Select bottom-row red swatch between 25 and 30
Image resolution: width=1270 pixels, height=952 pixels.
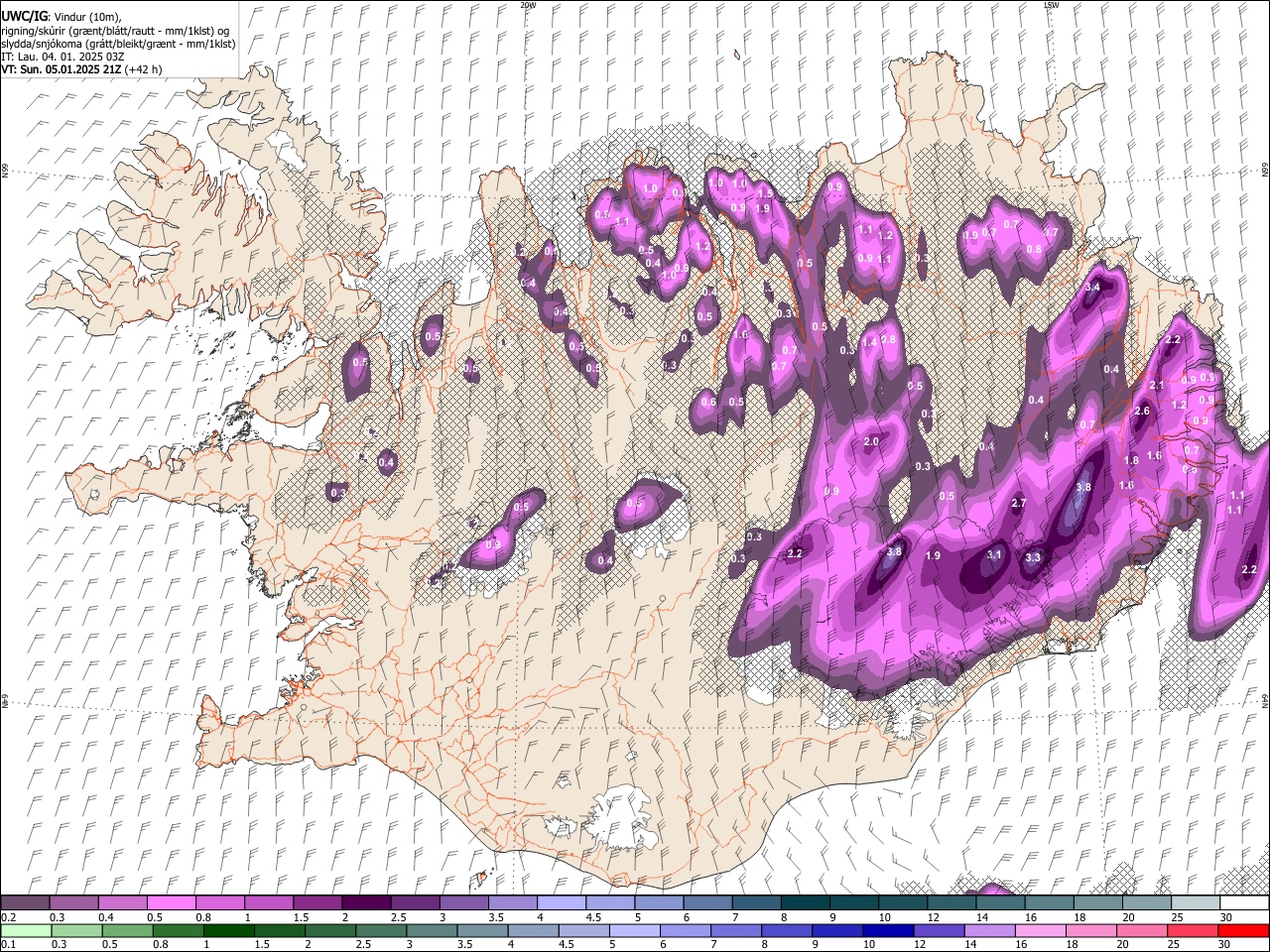tap(1192, 930)
